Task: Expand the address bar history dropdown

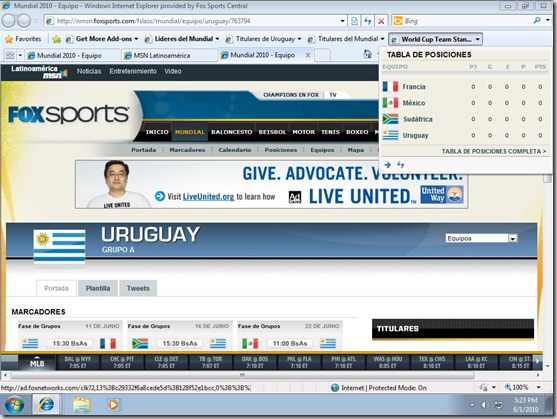Action: pyautogui.click(x=342, y=21)
